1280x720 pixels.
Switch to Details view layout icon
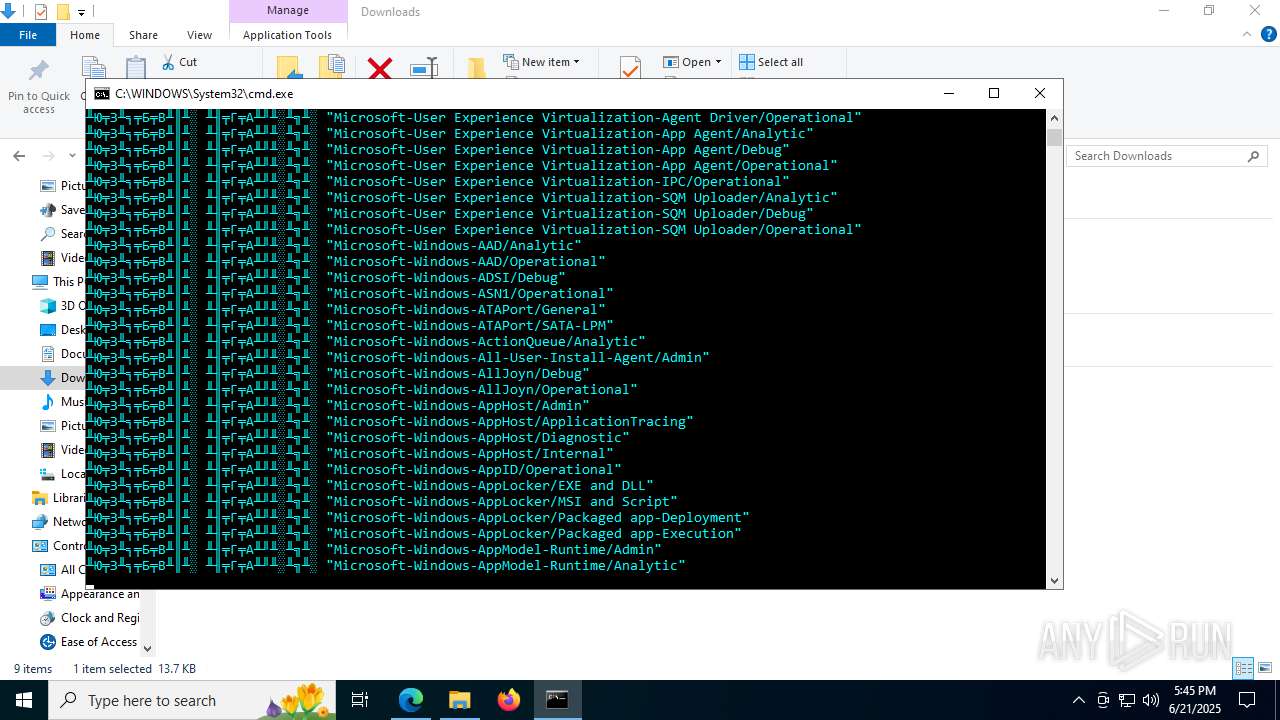coord(1243,668)
